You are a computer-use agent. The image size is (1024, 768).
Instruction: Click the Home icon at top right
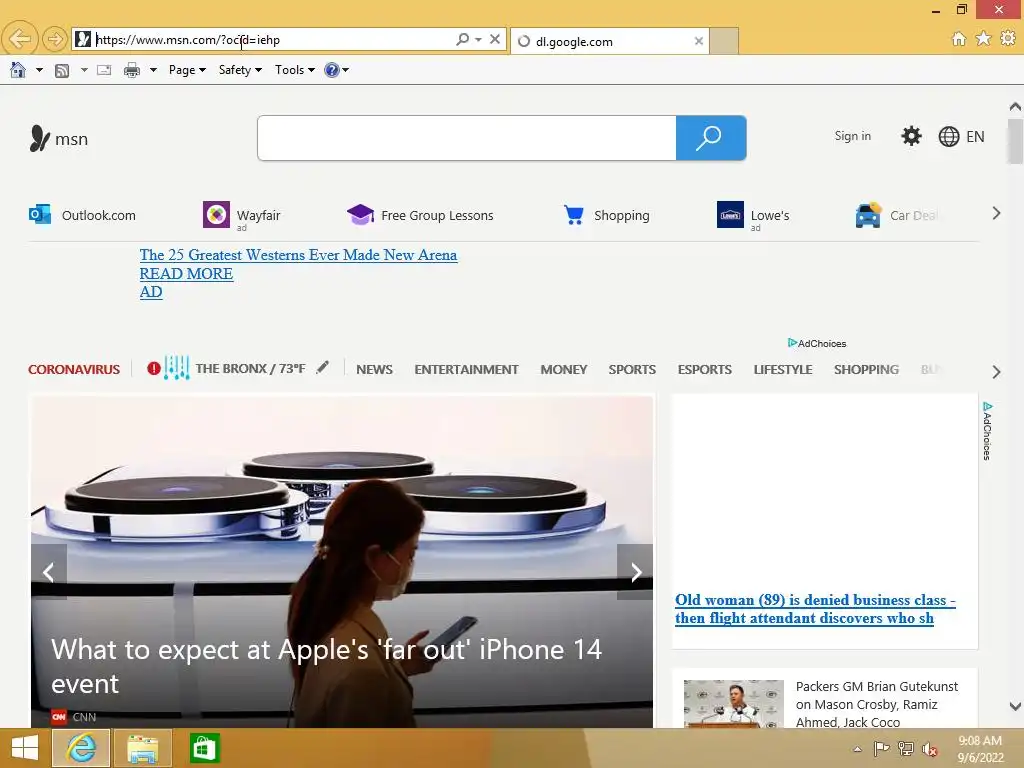(959, 39)
